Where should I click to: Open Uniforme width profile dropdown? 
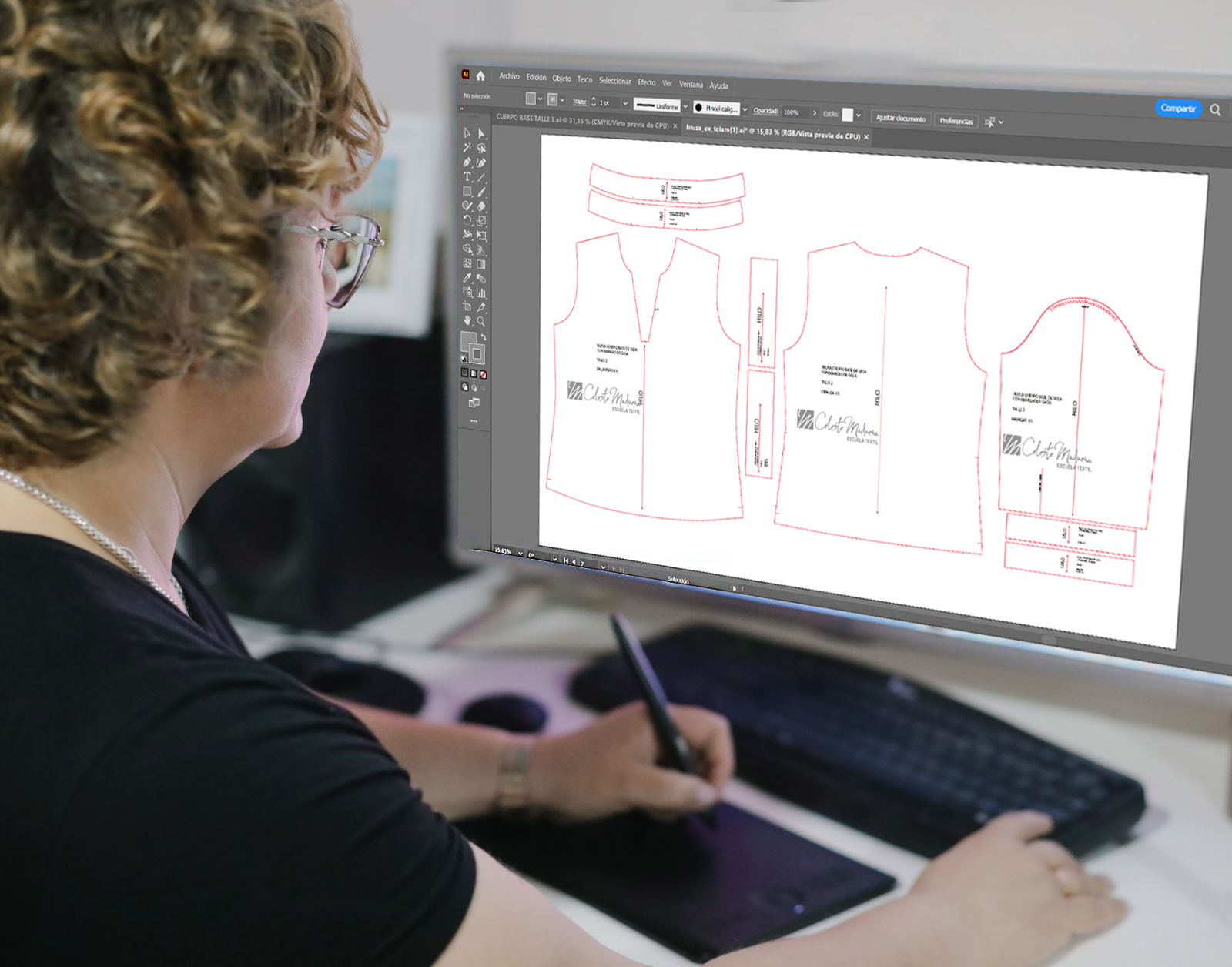pos(685,106)
